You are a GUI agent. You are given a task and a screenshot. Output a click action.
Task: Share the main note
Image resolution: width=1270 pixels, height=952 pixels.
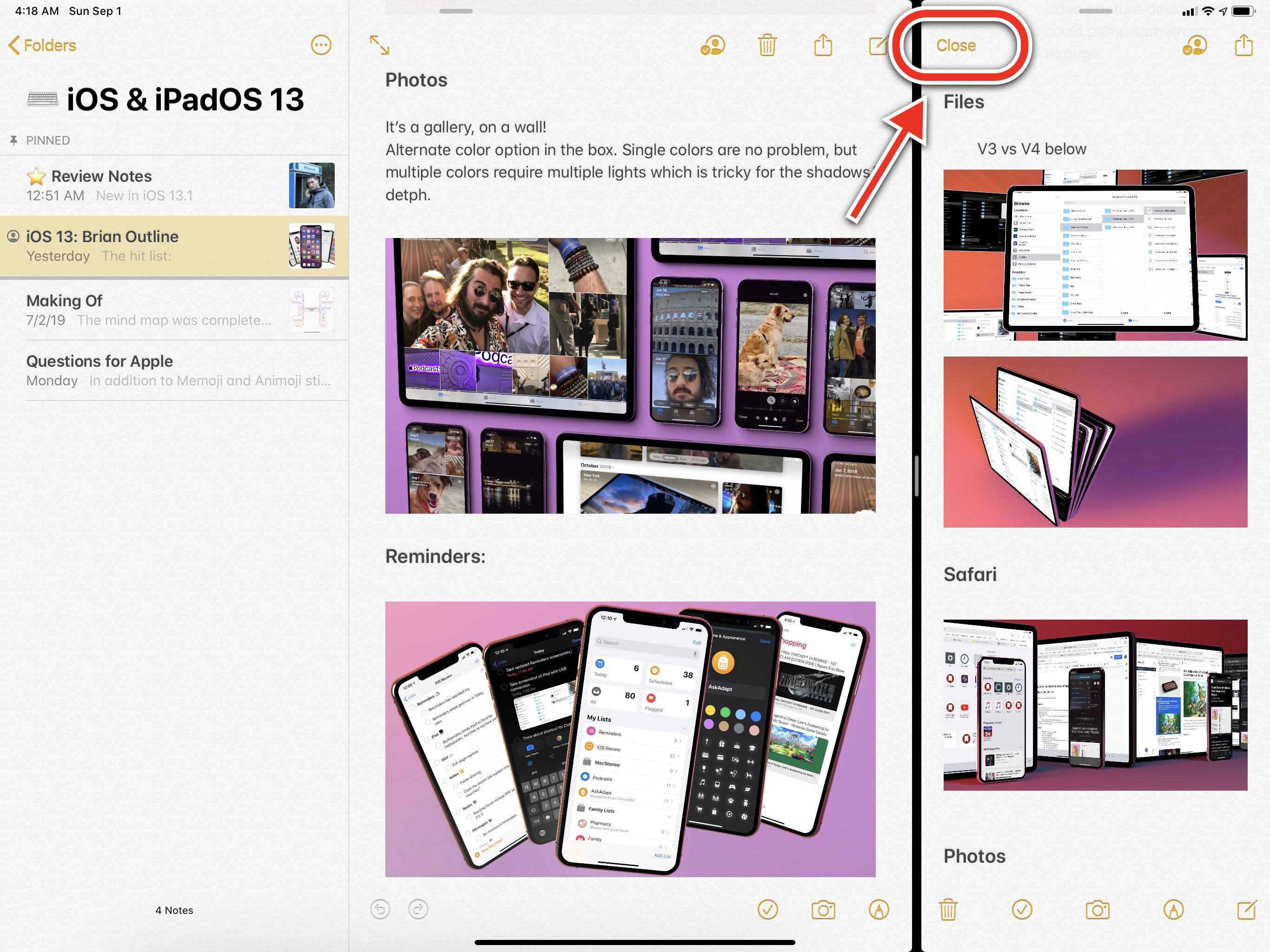point(823,45)
